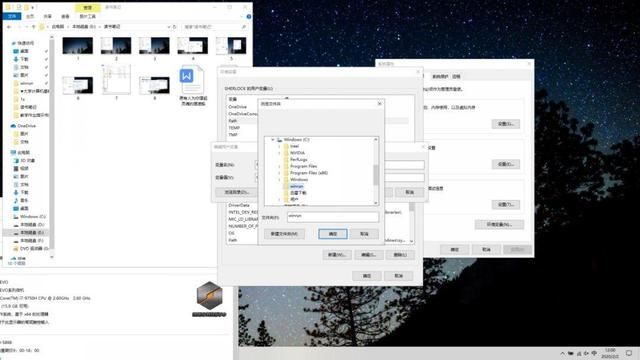Screen dimensions: 640x360
Task: Select 迅雷下载 folder in Browse Folder tree
Action: coord(298,193)
